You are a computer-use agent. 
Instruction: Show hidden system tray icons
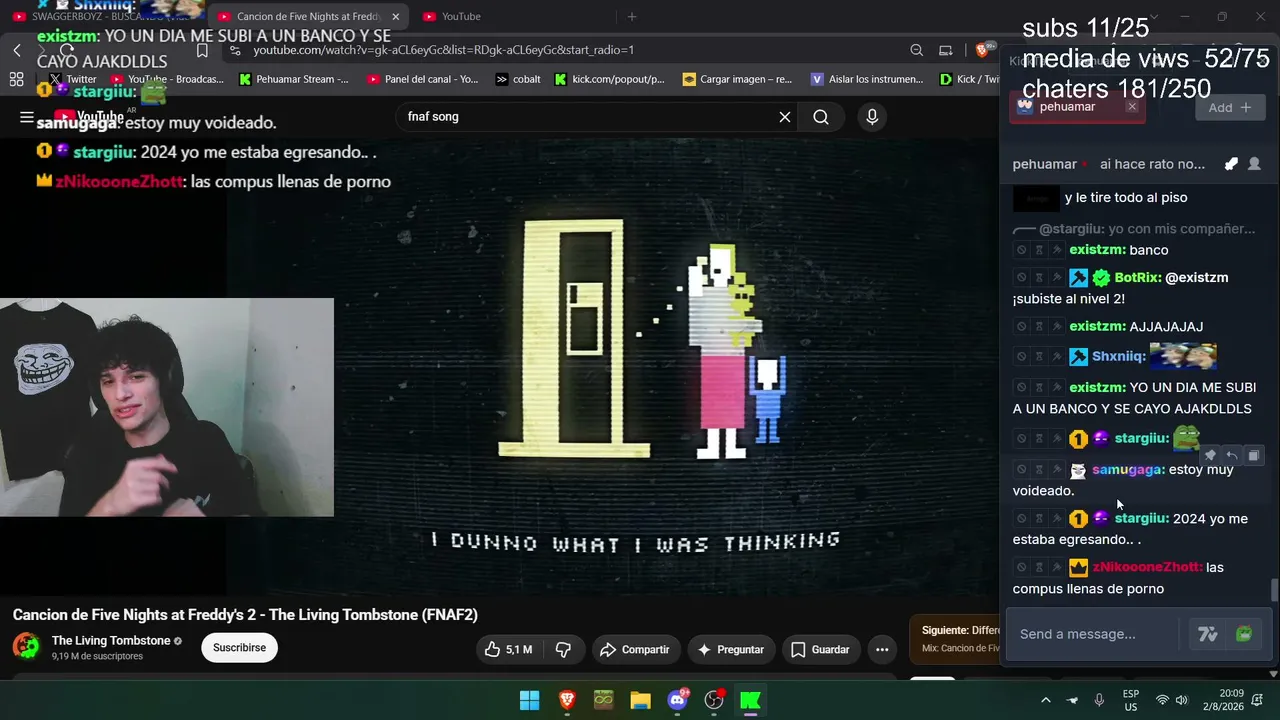[1046, 700]
